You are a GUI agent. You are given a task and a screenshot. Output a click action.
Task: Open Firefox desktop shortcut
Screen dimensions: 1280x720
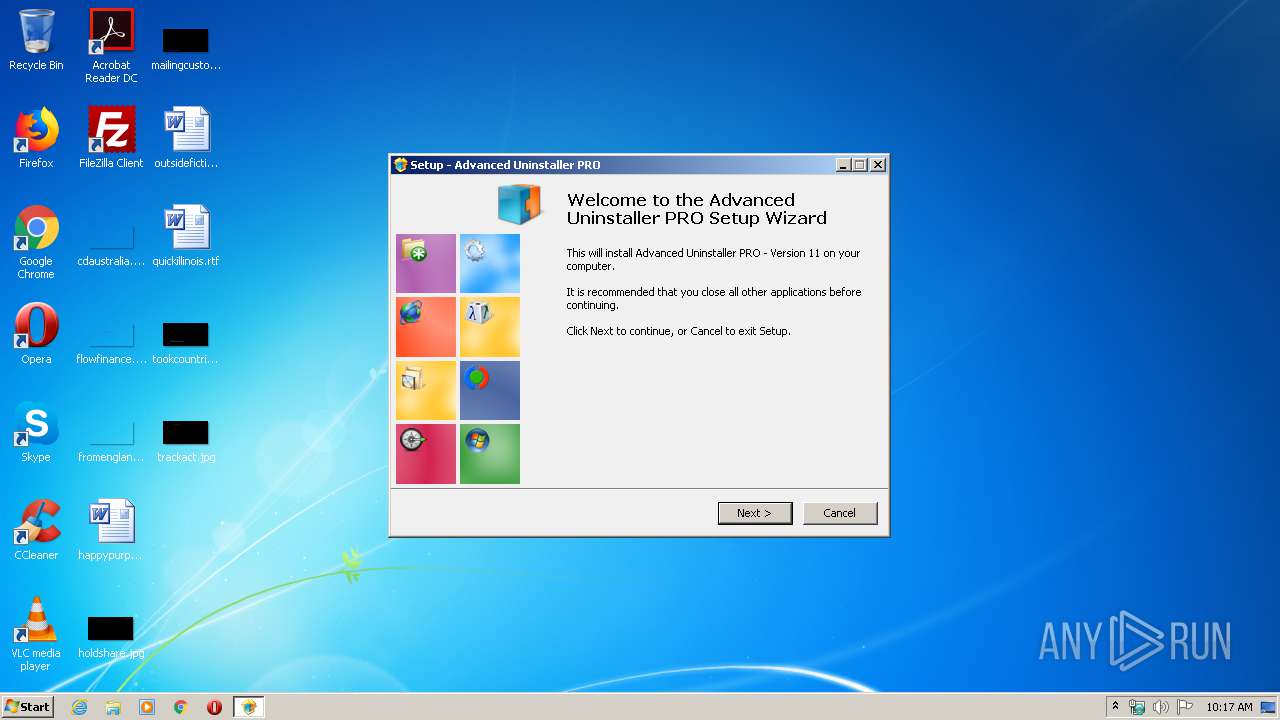coord(36,138)
